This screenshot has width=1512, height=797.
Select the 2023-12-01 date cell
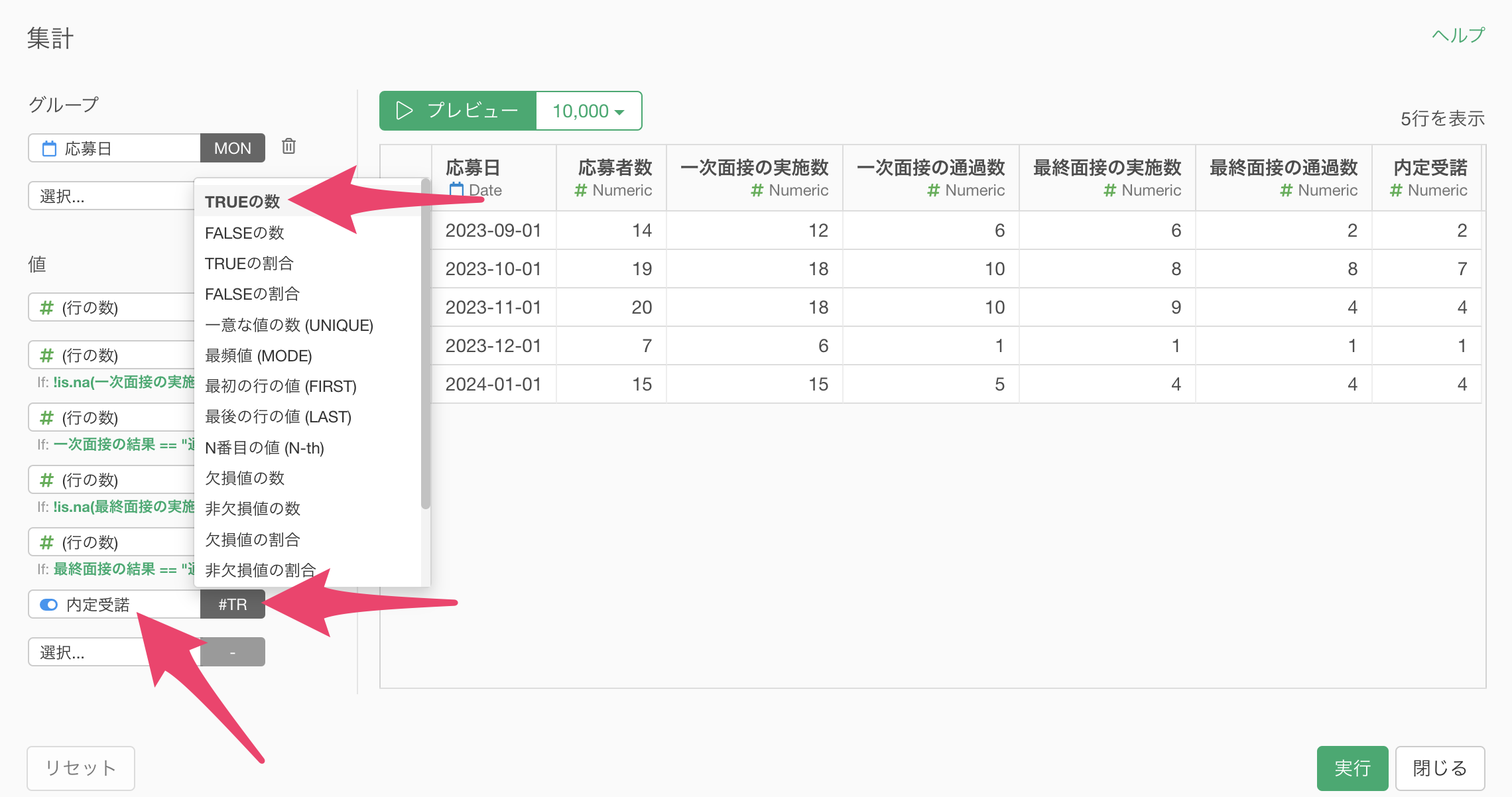tap(493, 346)
